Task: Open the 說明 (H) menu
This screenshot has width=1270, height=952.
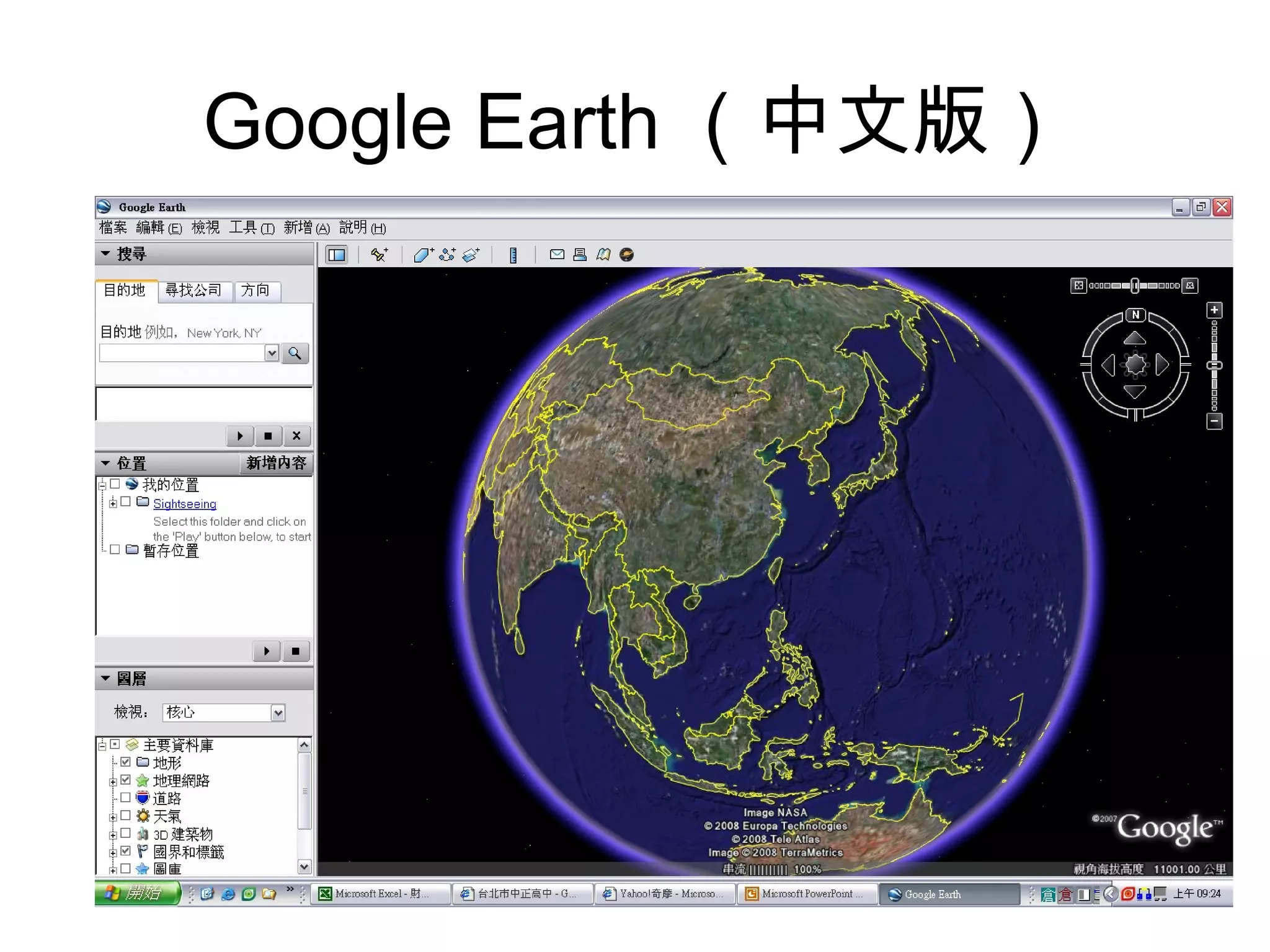Action: click(x=362, y=228)
